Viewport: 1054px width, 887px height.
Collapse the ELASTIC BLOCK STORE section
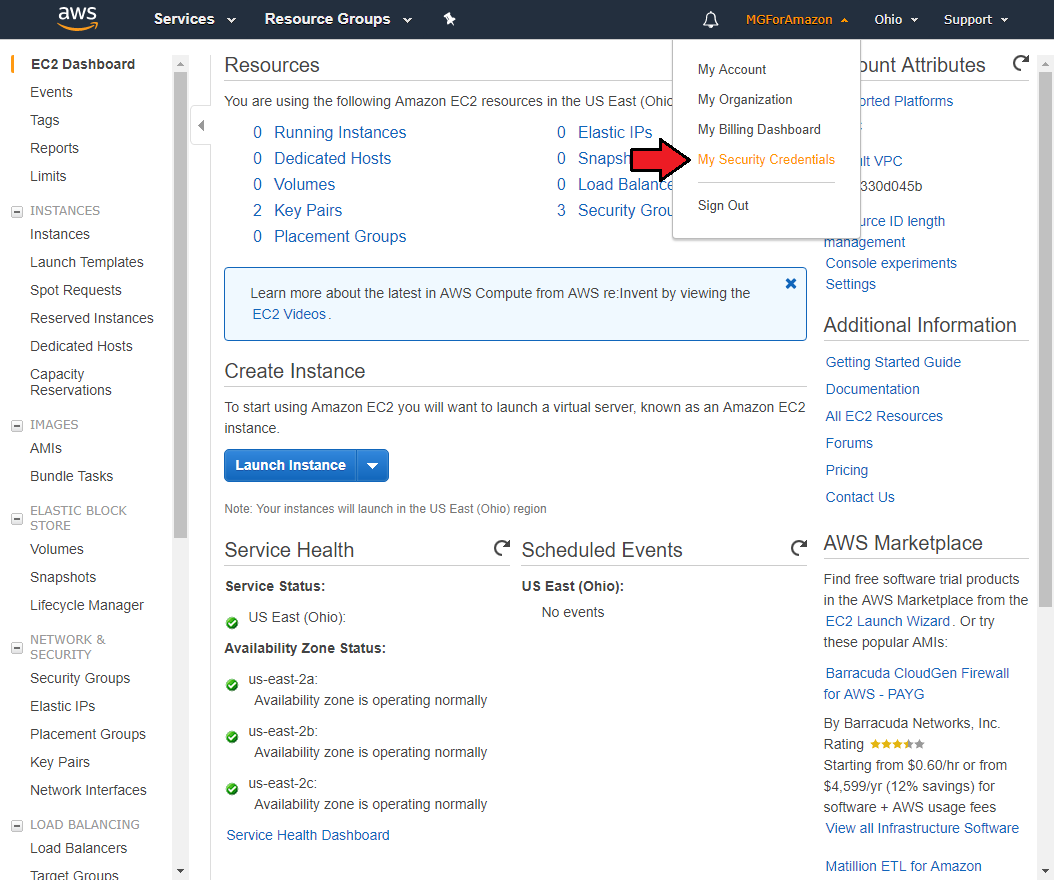[x=17, y=519]
